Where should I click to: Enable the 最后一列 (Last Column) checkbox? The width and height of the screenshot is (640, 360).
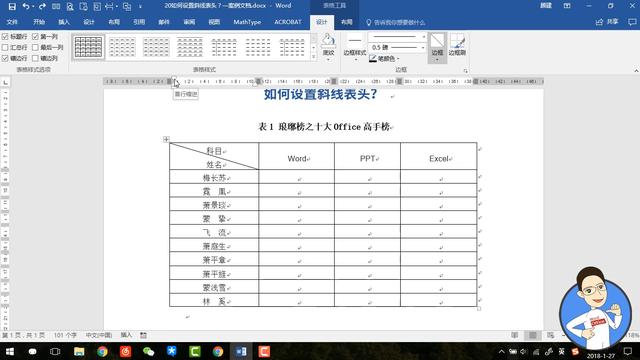(x=36, y=47)
